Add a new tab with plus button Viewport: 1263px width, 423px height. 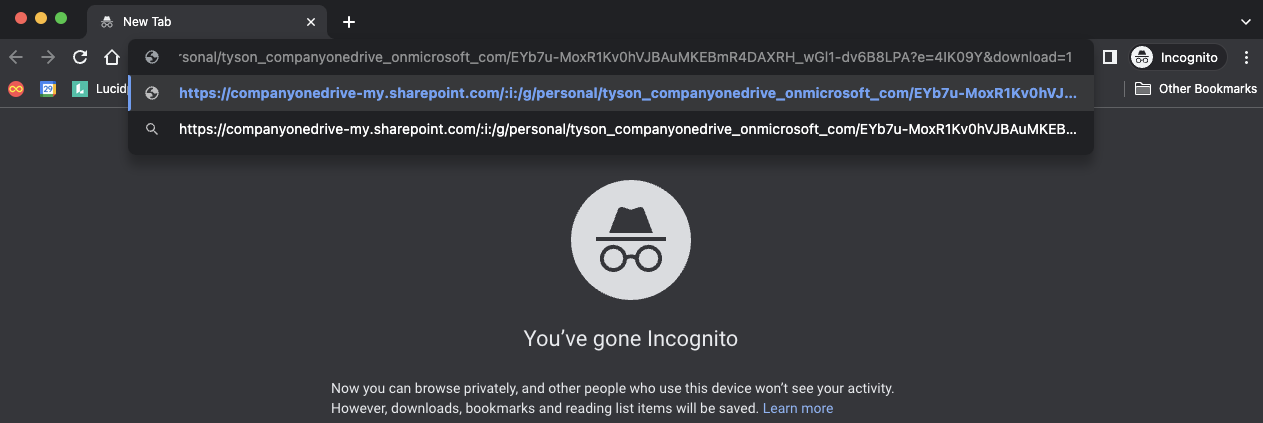(x=348, y=22)
